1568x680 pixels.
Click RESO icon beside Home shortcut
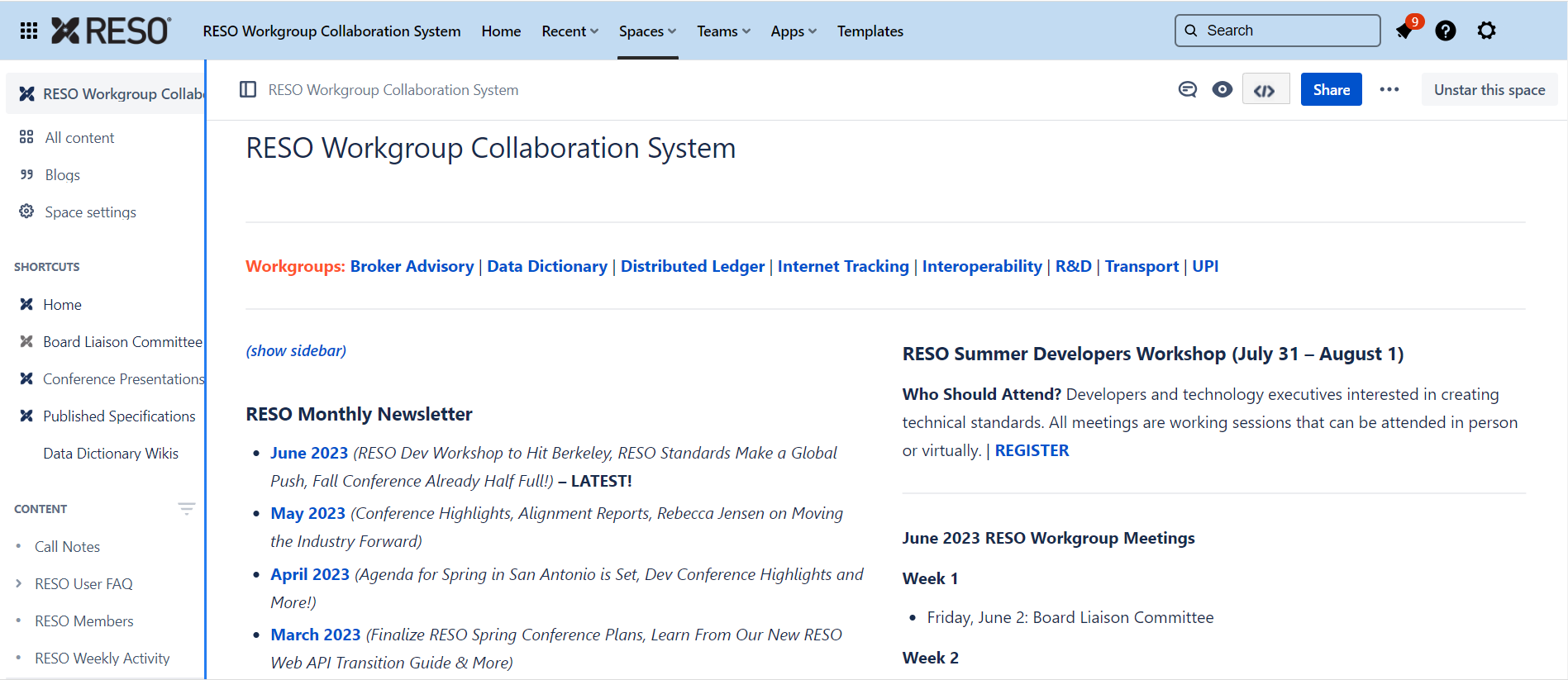tap(26, 304)
